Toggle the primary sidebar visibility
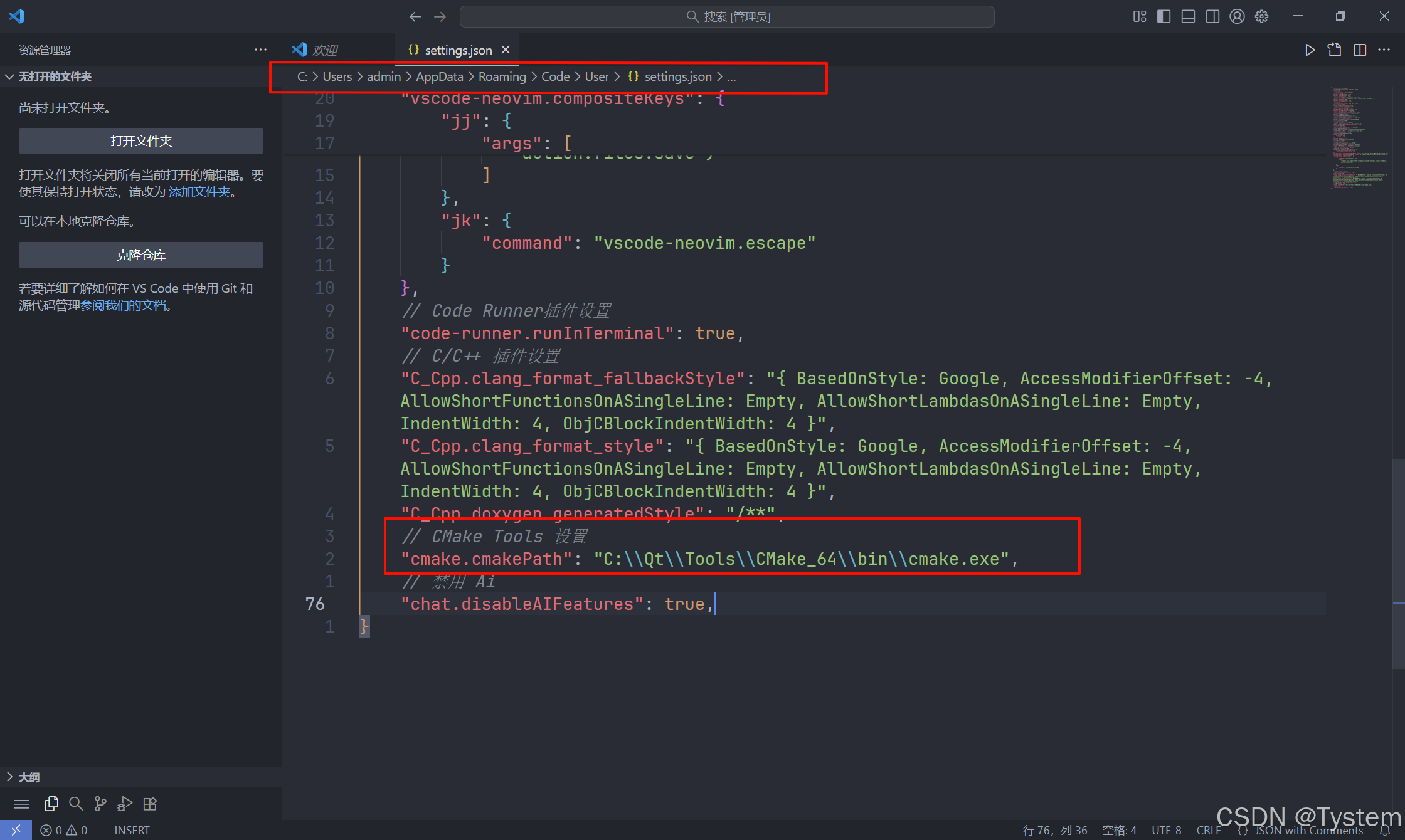This screenshot has width=1405, height=840. (1164, 16)
